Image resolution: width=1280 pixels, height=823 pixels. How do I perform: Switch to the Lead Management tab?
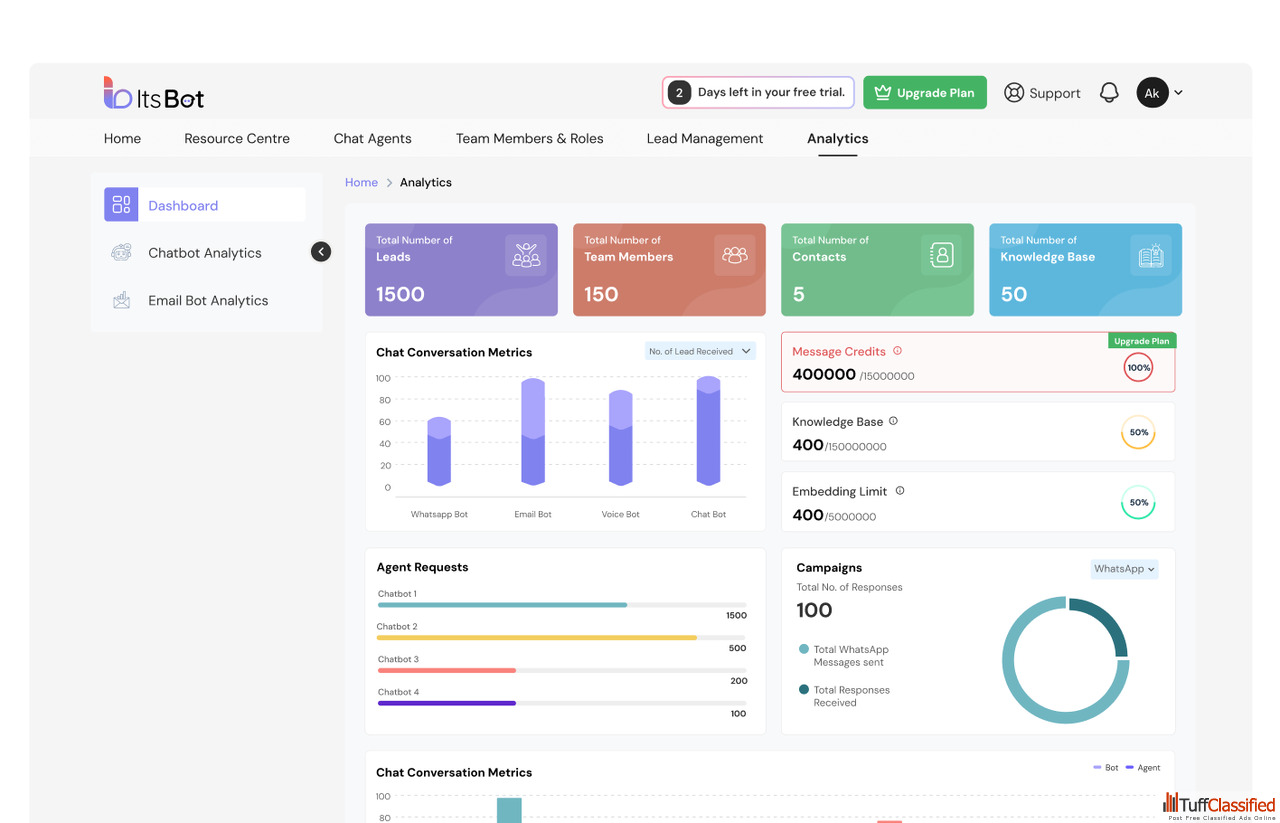[x=704, y=139]
